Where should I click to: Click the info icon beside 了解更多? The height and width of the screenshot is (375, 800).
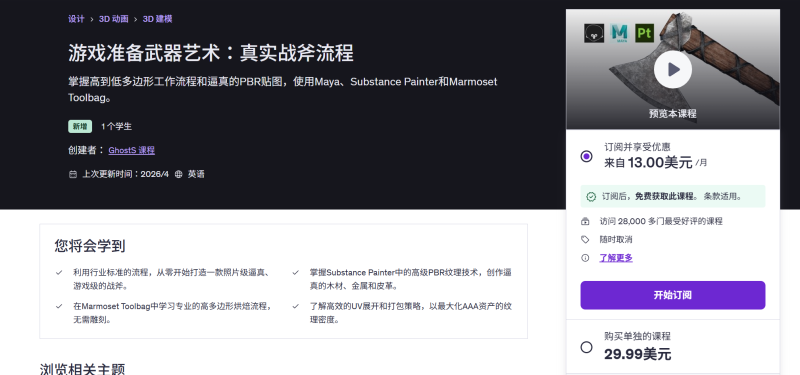click(x=585, y=258)
